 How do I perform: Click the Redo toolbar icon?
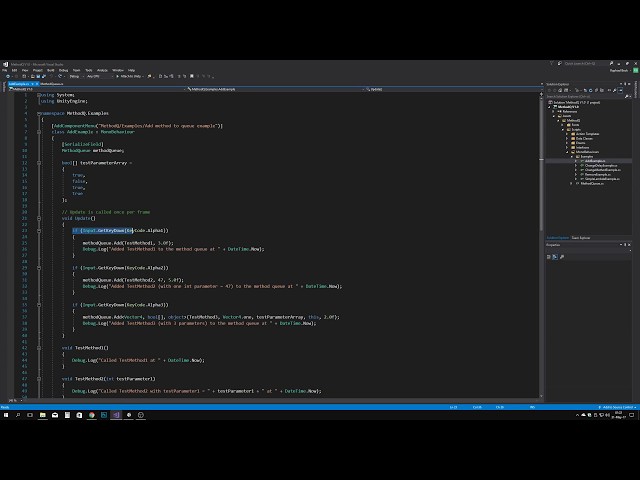(x=60, y=76)
